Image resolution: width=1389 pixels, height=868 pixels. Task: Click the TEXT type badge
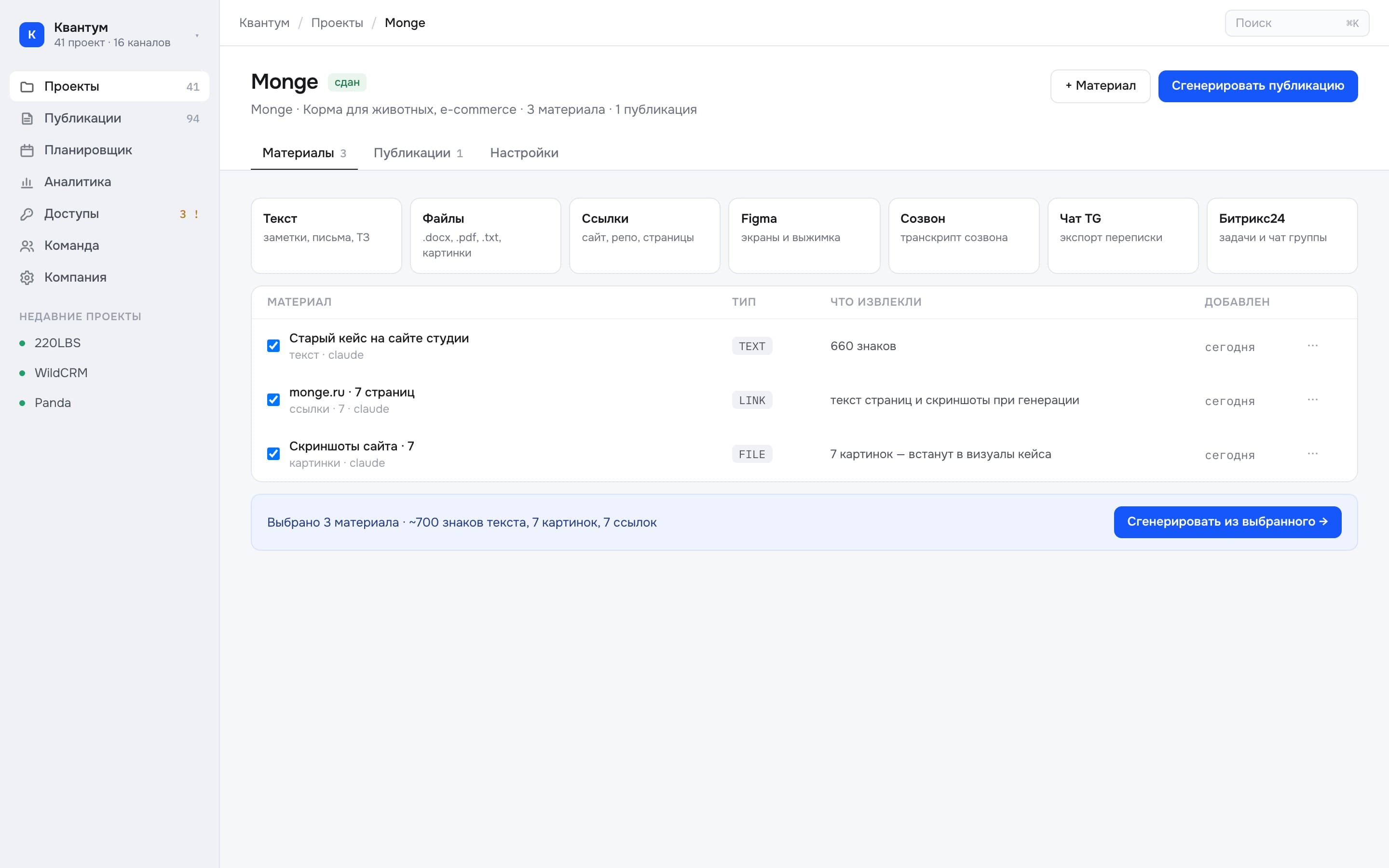click(x=752, y=346)
